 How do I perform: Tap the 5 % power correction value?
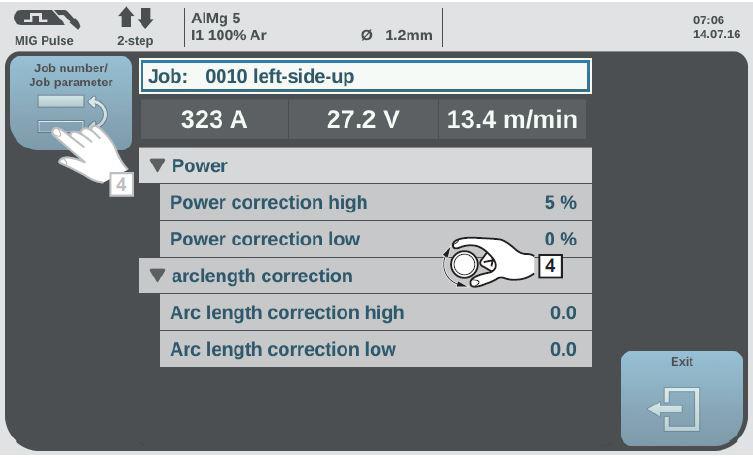click(x=560, y=202)
